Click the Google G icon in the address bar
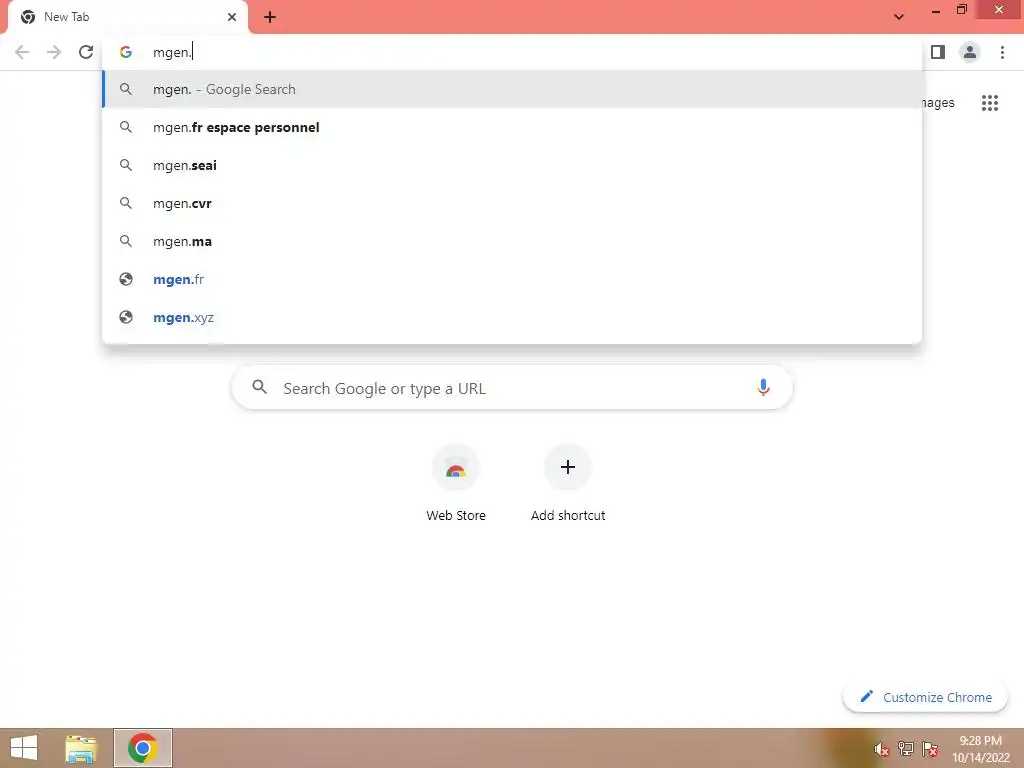The height and width of the screenshot is (768, 1024). pos(126,52)
